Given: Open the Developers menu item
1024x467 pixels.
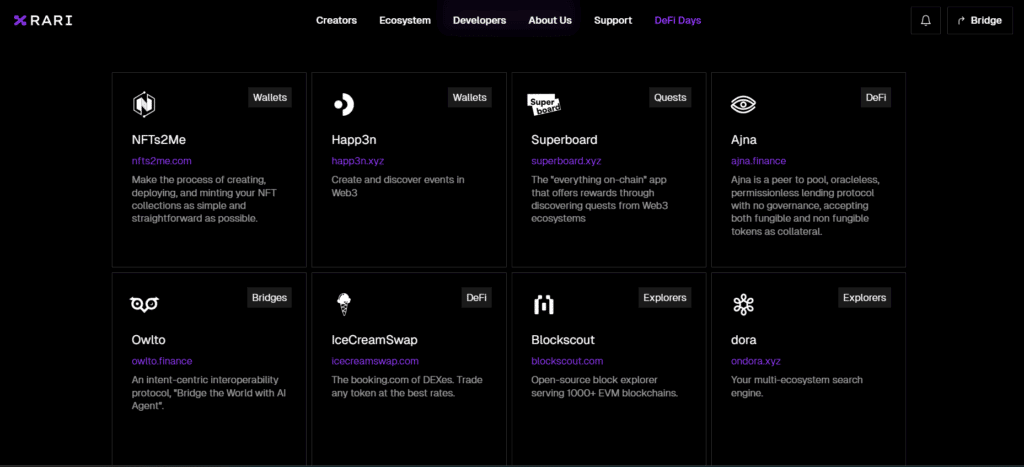Looking at the screenshot, I should [479, 20].
